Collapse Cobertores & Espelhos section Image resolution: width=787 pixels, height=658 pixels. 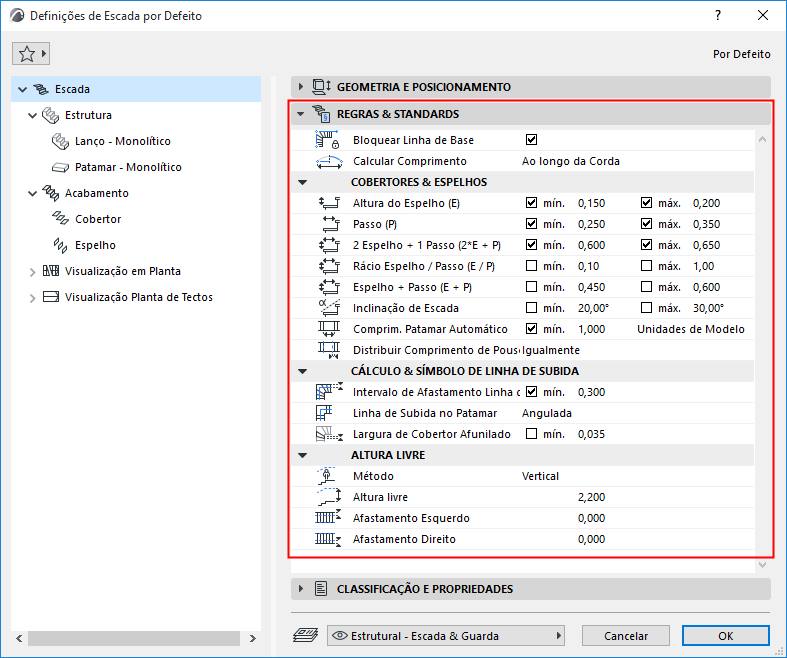tap(303, 182)
